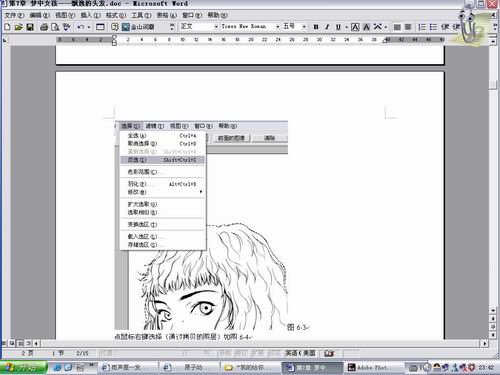This screenshot has width=500, height=375.
Task: Click the Windows Start button
Action: (23, 368)
